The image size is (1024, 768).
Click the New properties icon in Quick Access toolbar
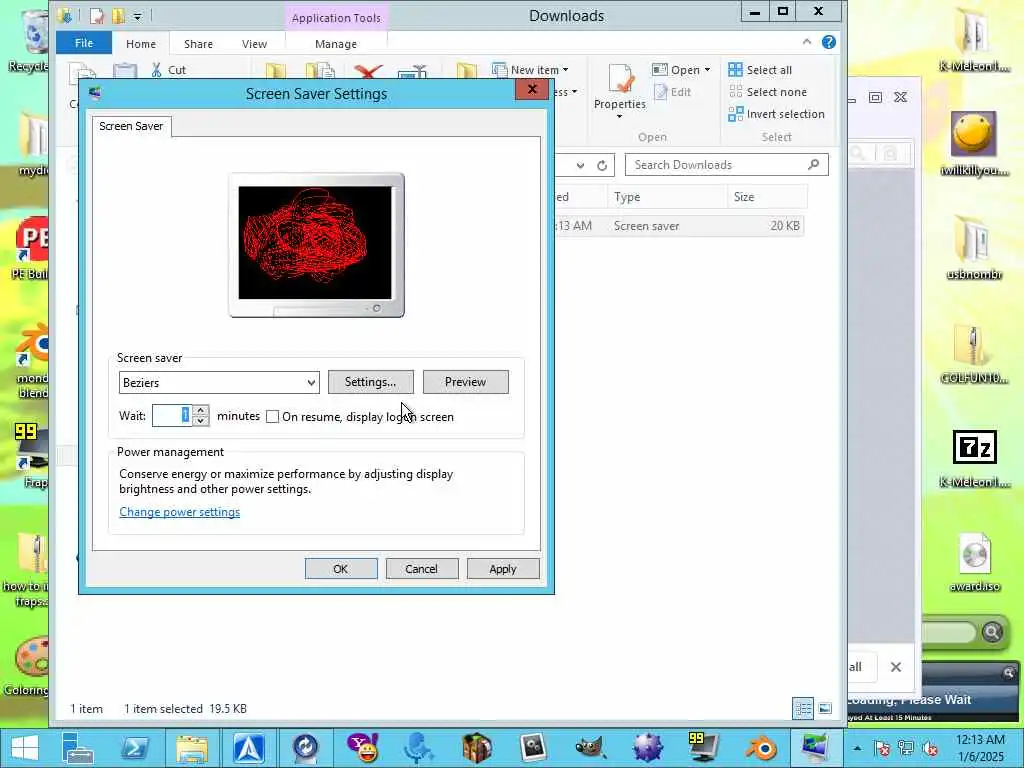(x=97, y=16)
